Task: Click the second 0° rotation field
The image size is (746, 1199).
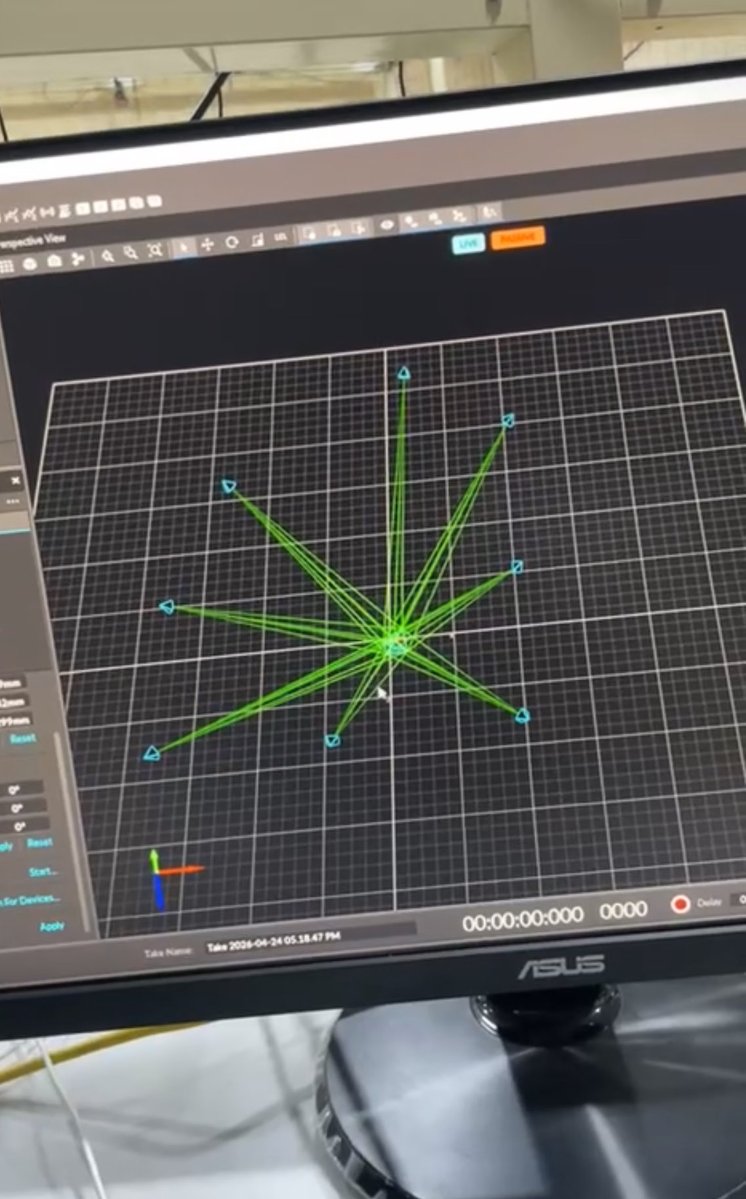Action: [x=21, y=807]
